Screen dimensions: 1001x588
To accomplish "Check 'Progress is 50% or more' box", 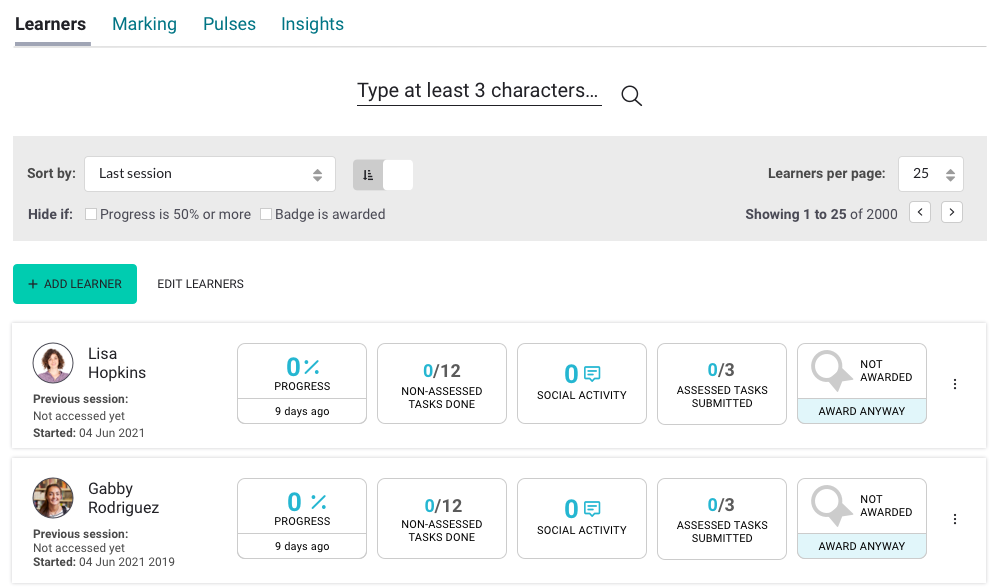I will click(x=91, y=214).
